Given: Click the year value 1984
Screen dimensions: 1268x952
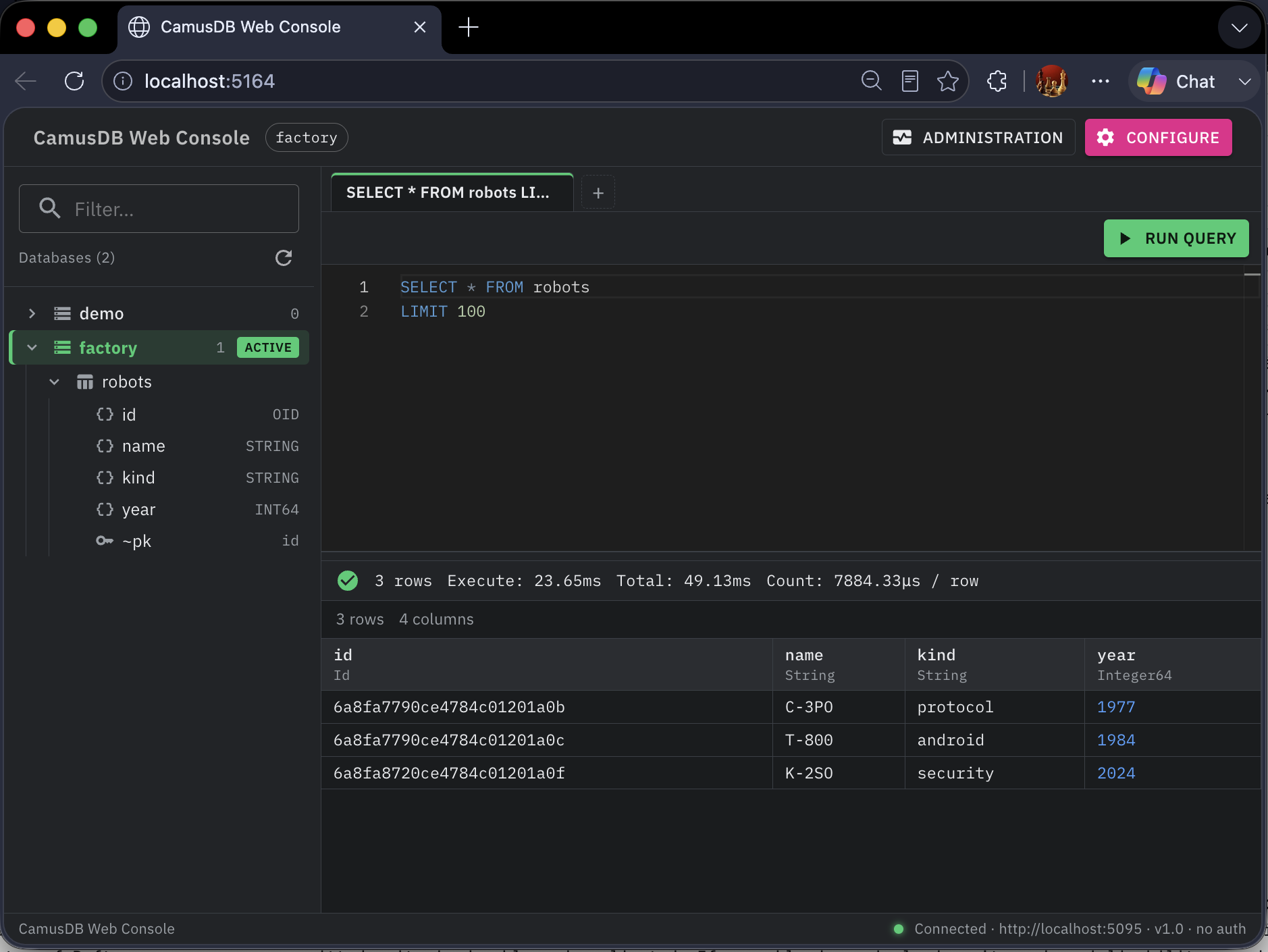Looking at the screenshot, I should coord(1116,740).
